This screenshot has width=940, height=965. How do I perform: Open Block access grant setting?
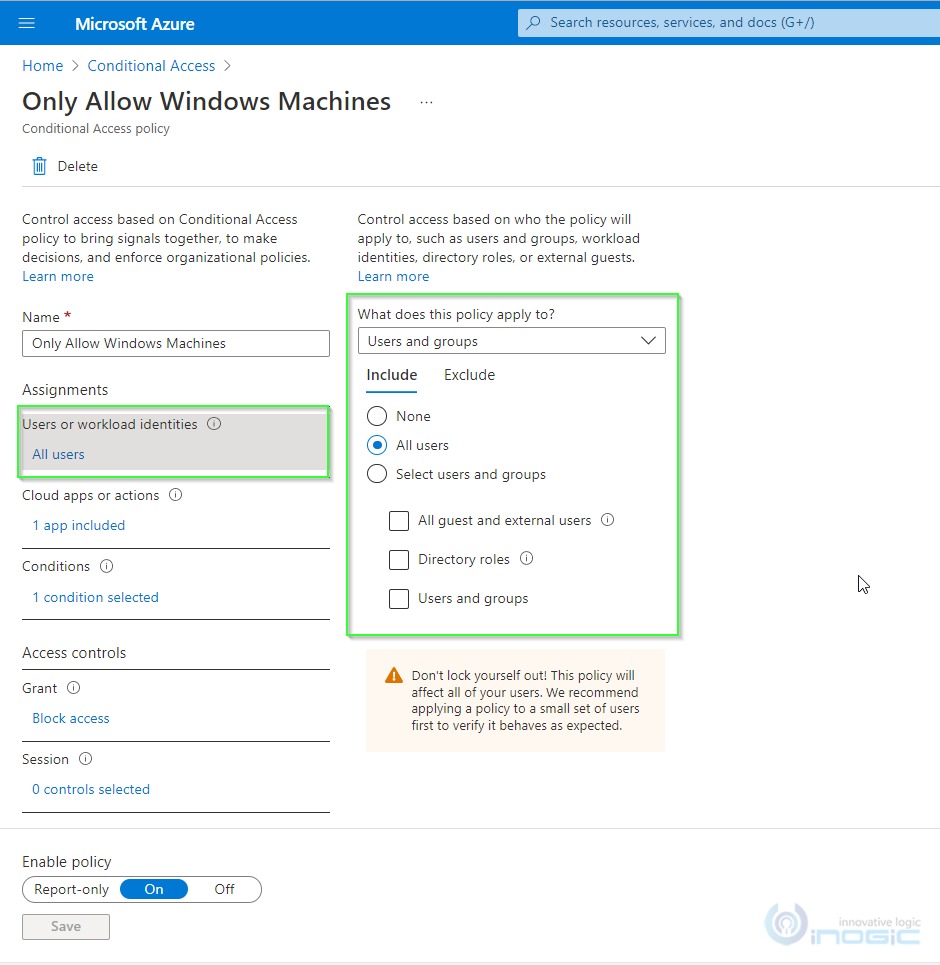pos(71,718)
